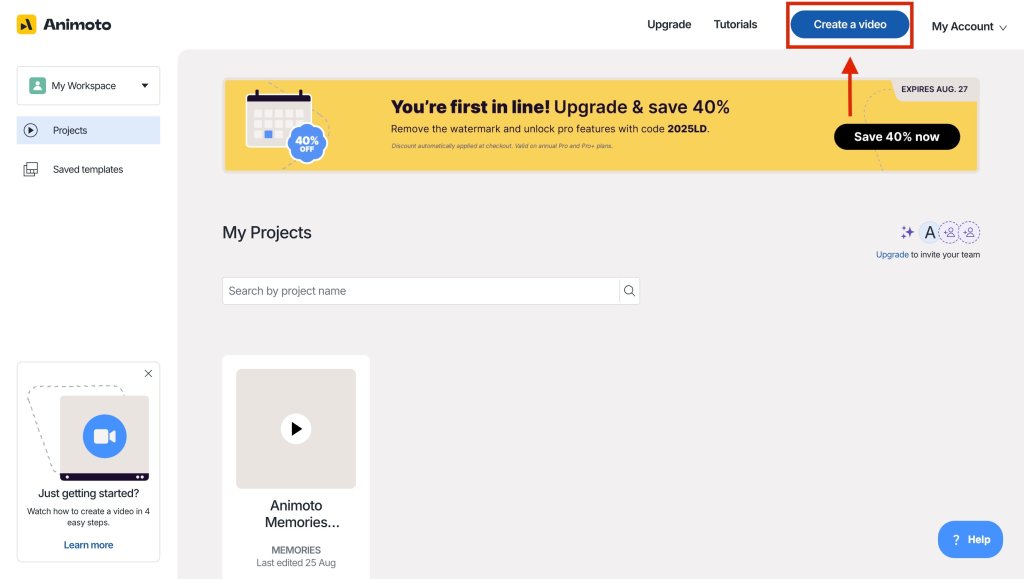
Task: Click the A user avatar circle
Action: (x=929, y=232)
